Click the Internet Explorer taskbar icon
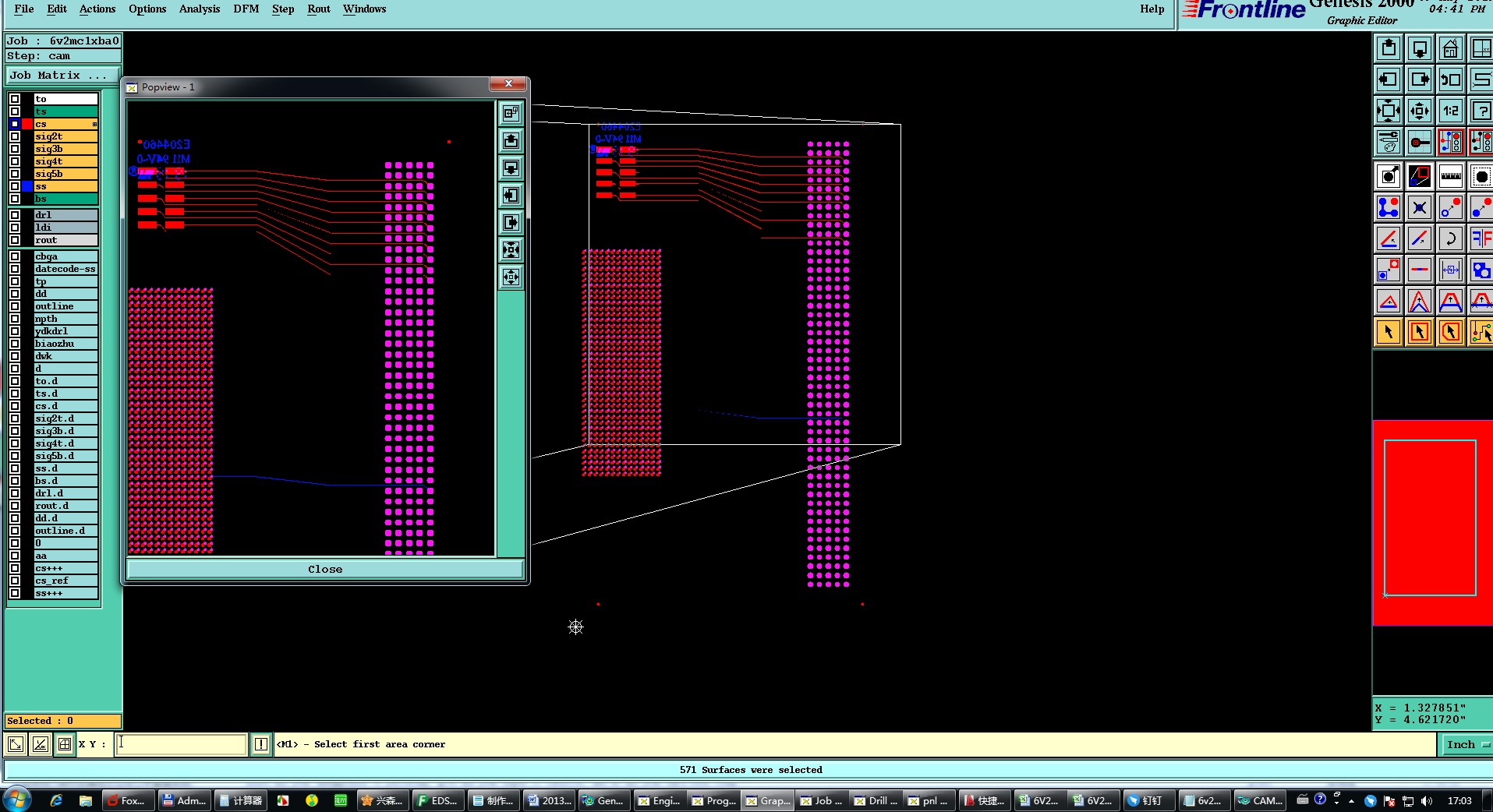The height and width of the screenshot is (812, 1493). 56,800
